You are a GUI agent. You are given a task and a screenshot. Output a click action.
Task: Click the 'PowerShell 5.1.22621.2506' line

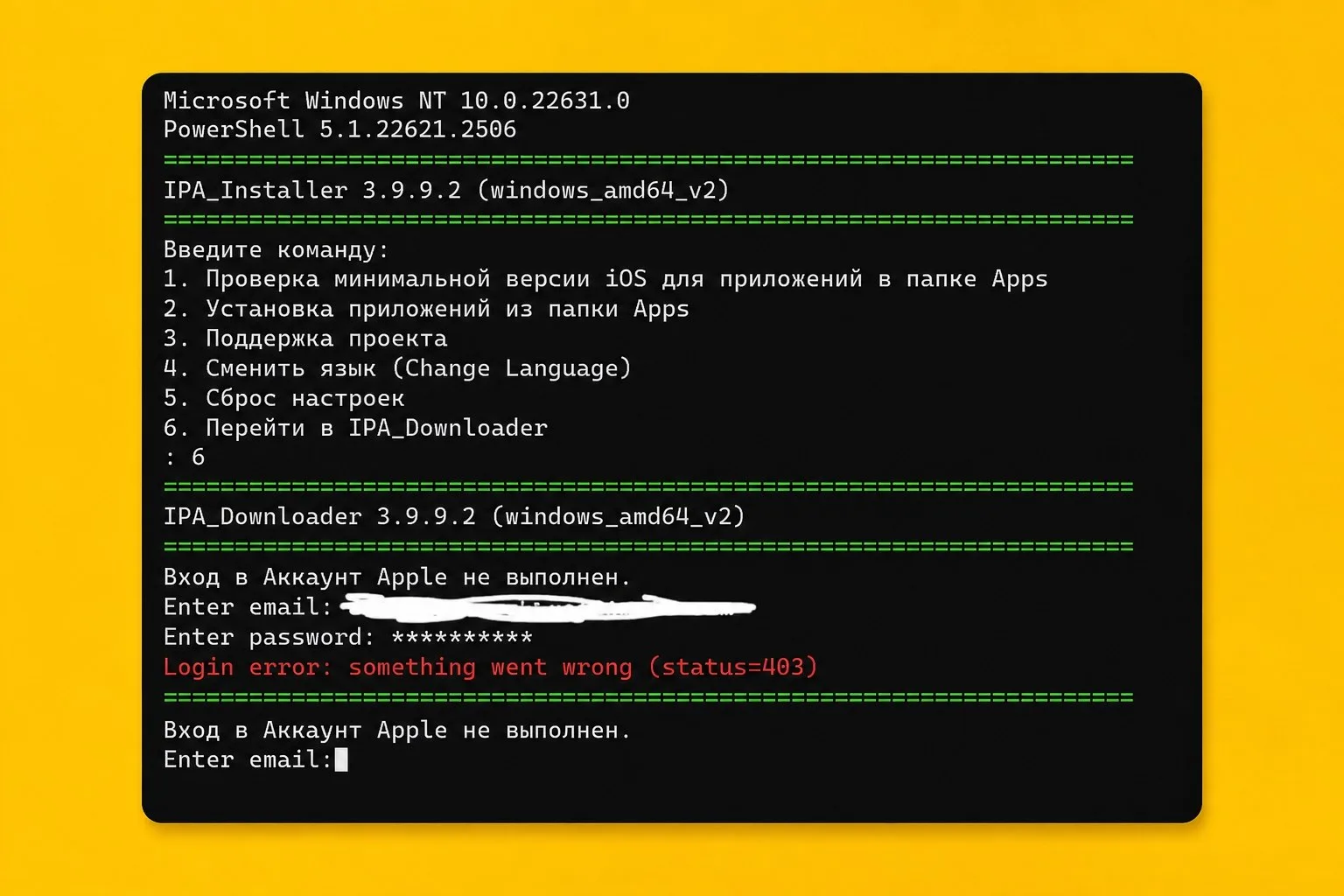pyautogui.click(x=339, y=130)
